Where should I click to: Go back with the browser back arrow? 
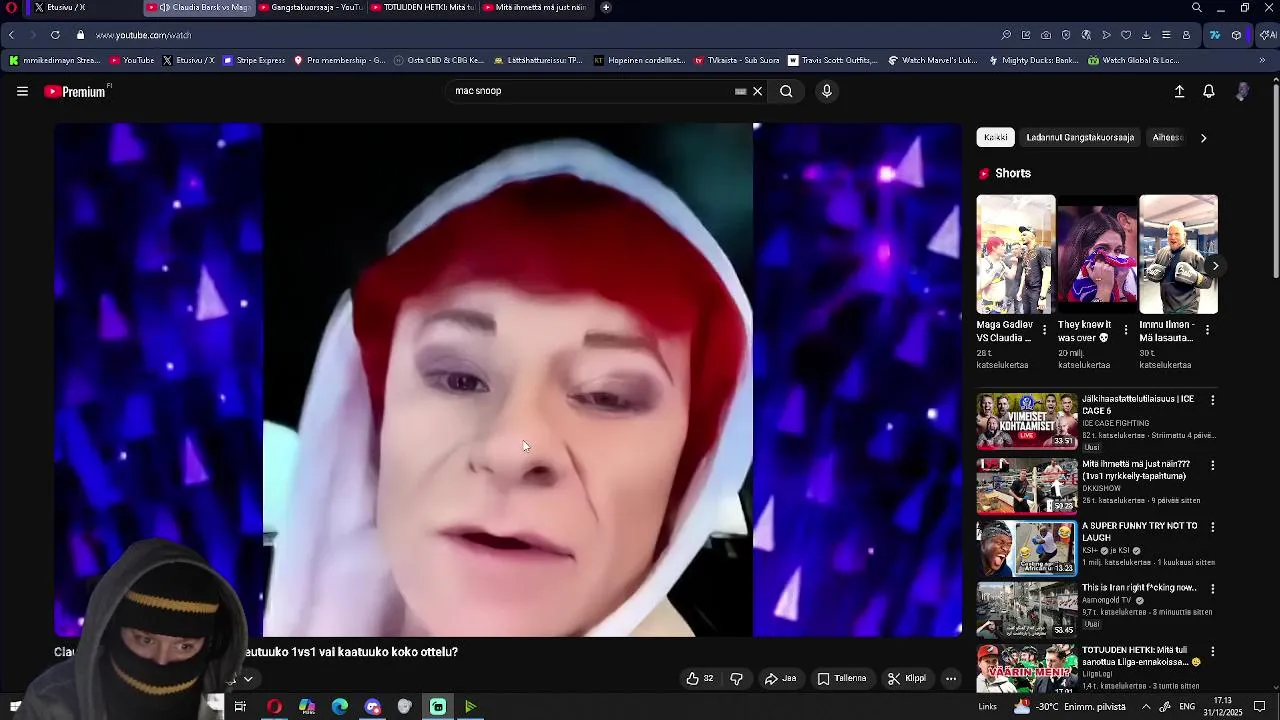(x=11, y=35)
